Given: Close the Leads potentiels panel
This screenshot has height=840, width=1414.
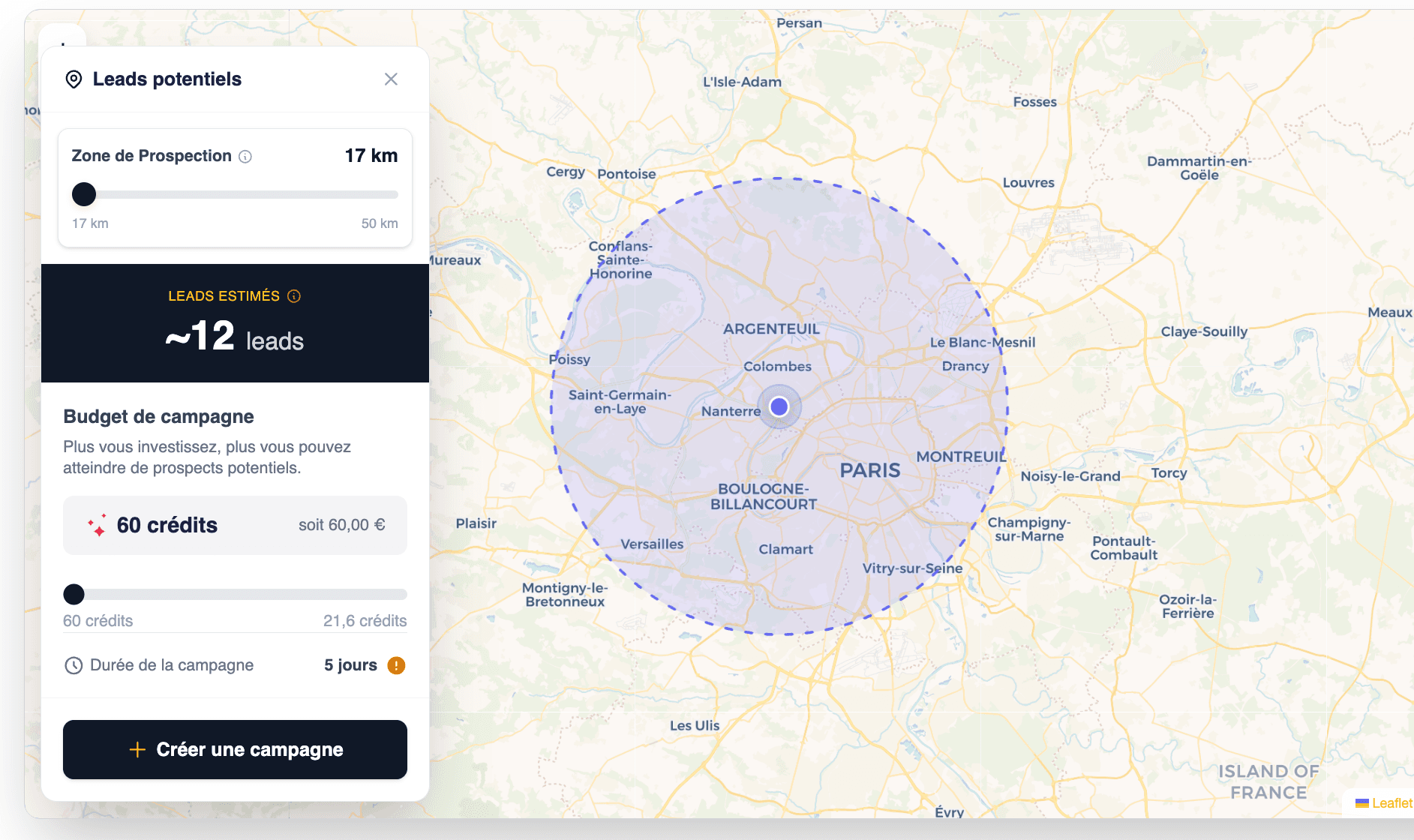Looking at the screenshot, I should click(x=391, y=79).
